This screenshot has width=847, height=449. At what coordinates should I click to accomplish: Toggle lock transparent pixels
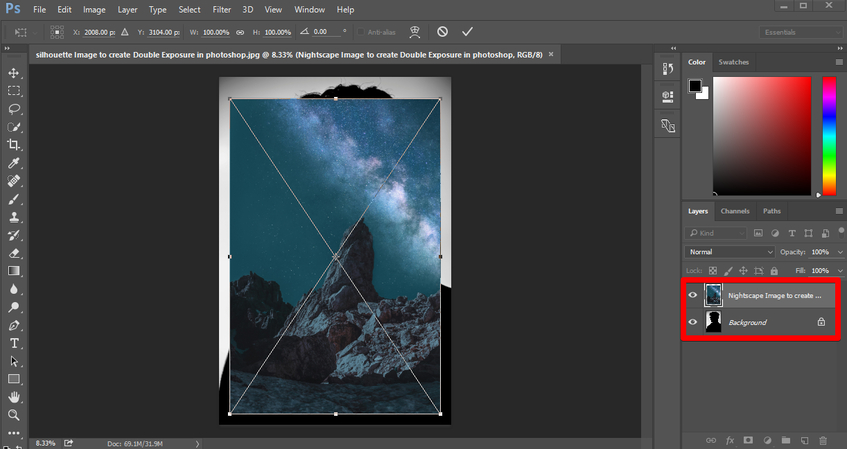coord(713,270)
